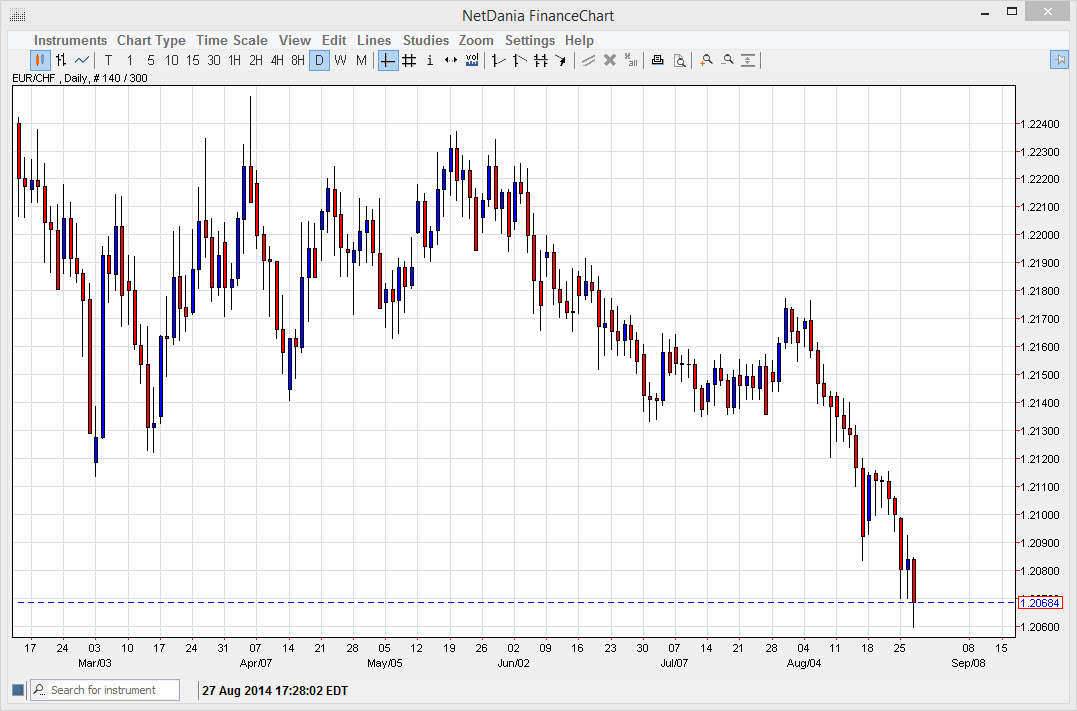This screenshot has height=711, width=1077.
Task: Click the zoom in magnifier icon
Action: tap(706, 60)
